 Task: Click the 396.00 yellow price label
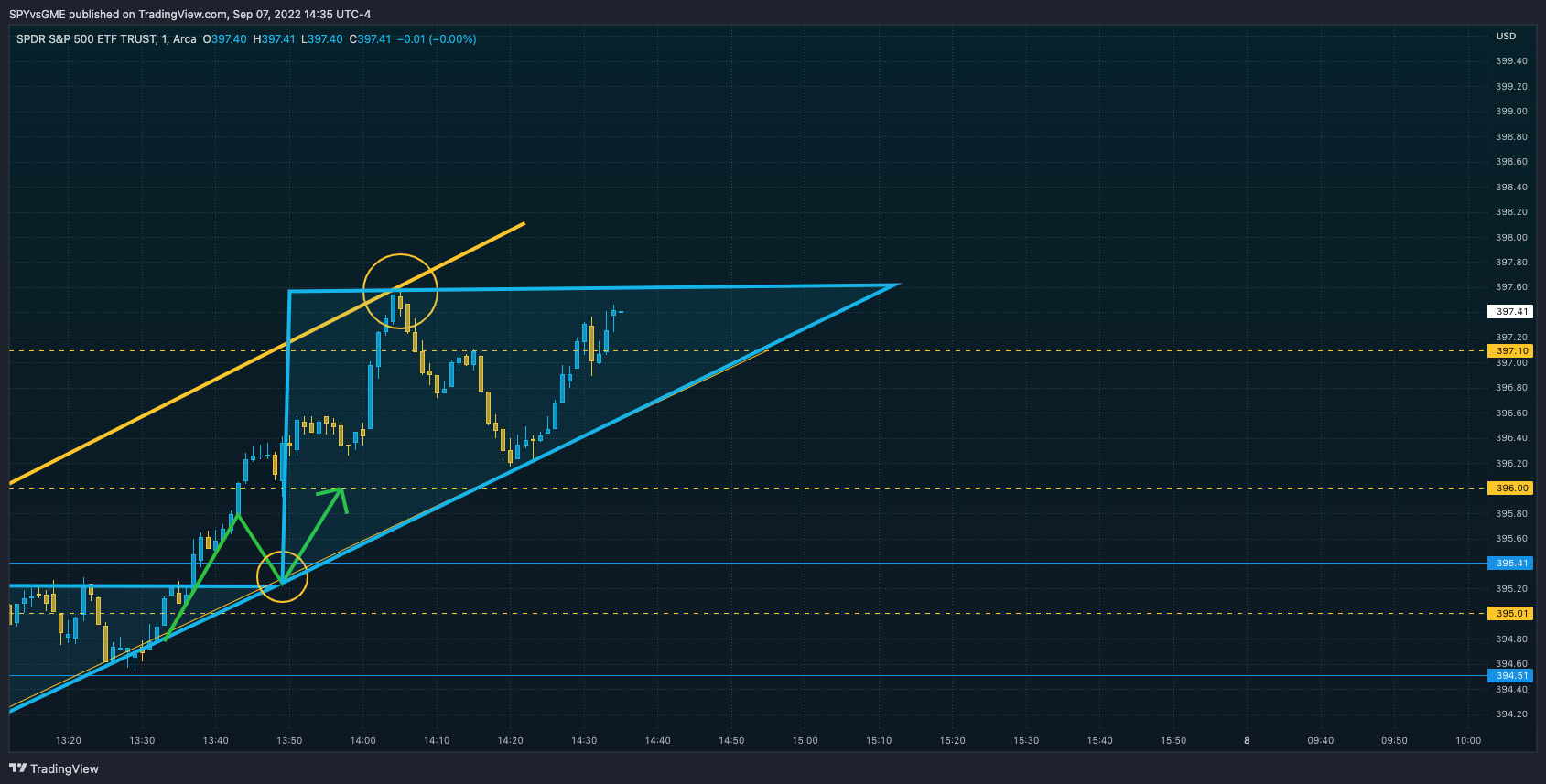[x=1511, y=489]
